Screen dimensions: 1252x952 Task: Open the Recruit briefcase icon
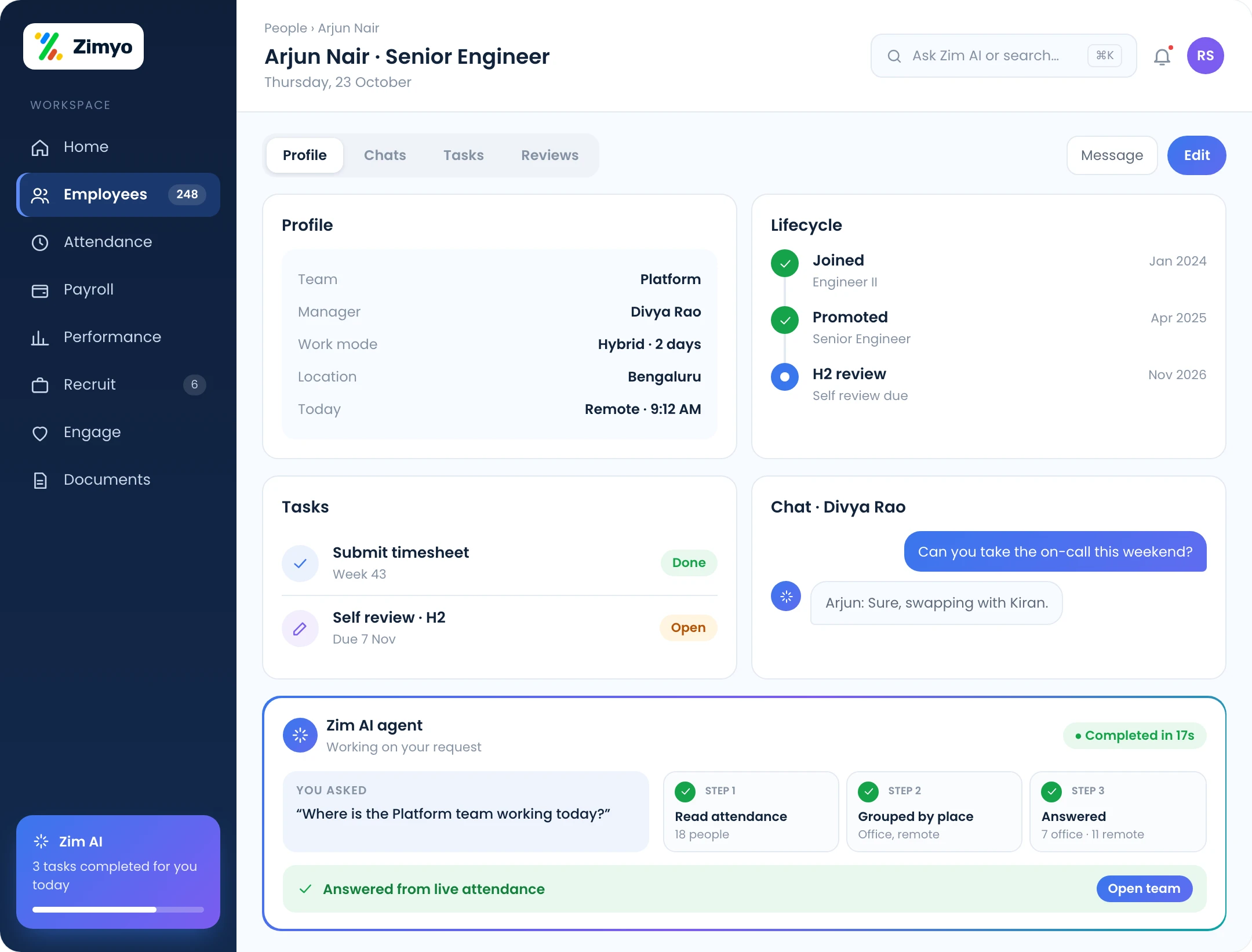(40, 385)
